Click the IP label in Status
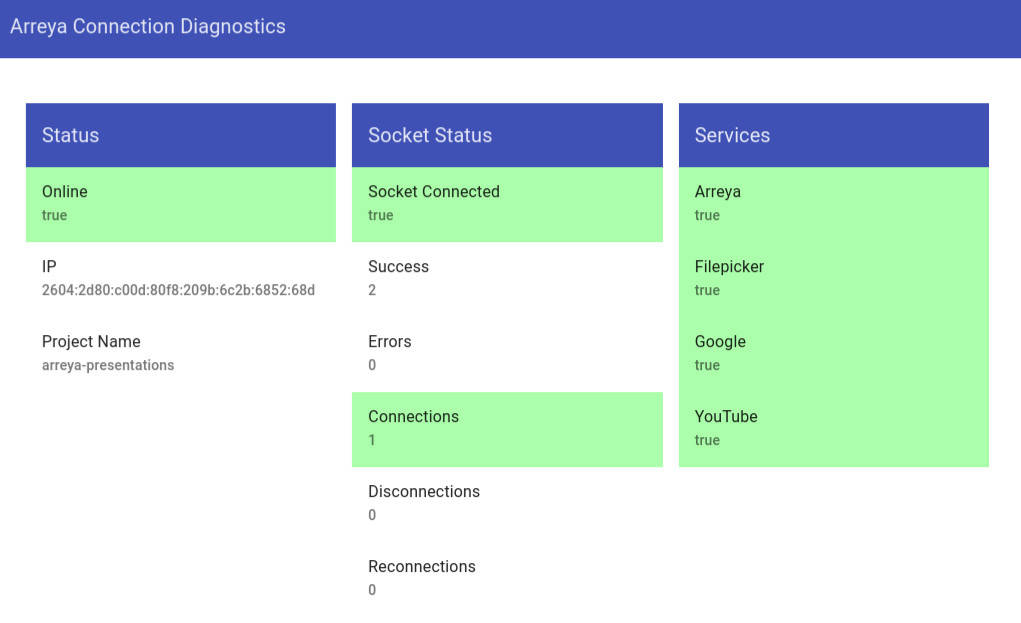 click(x=49, y=267)
